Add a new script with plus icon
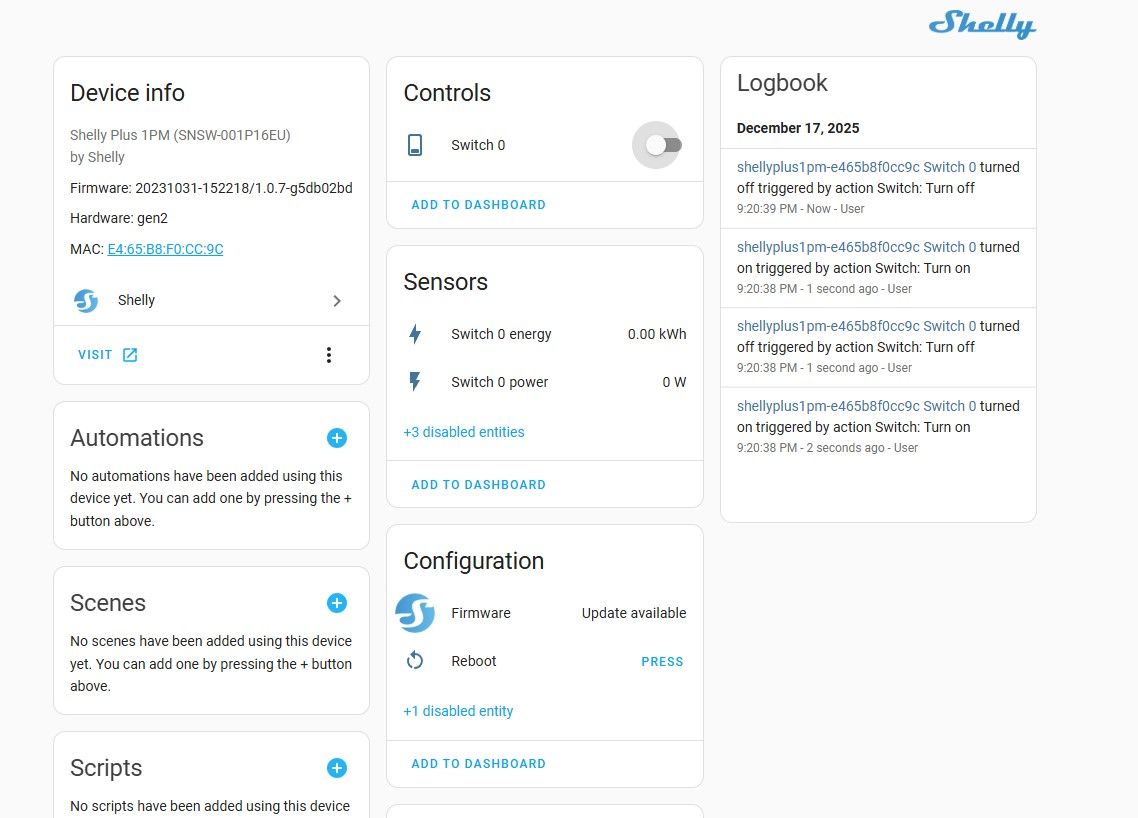1138x818 pixels. [x=337, y=768]
